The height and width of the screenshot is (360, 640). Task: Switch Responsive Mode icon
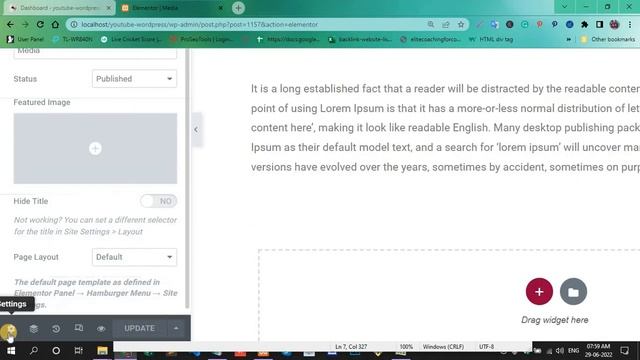pos(78,328)
